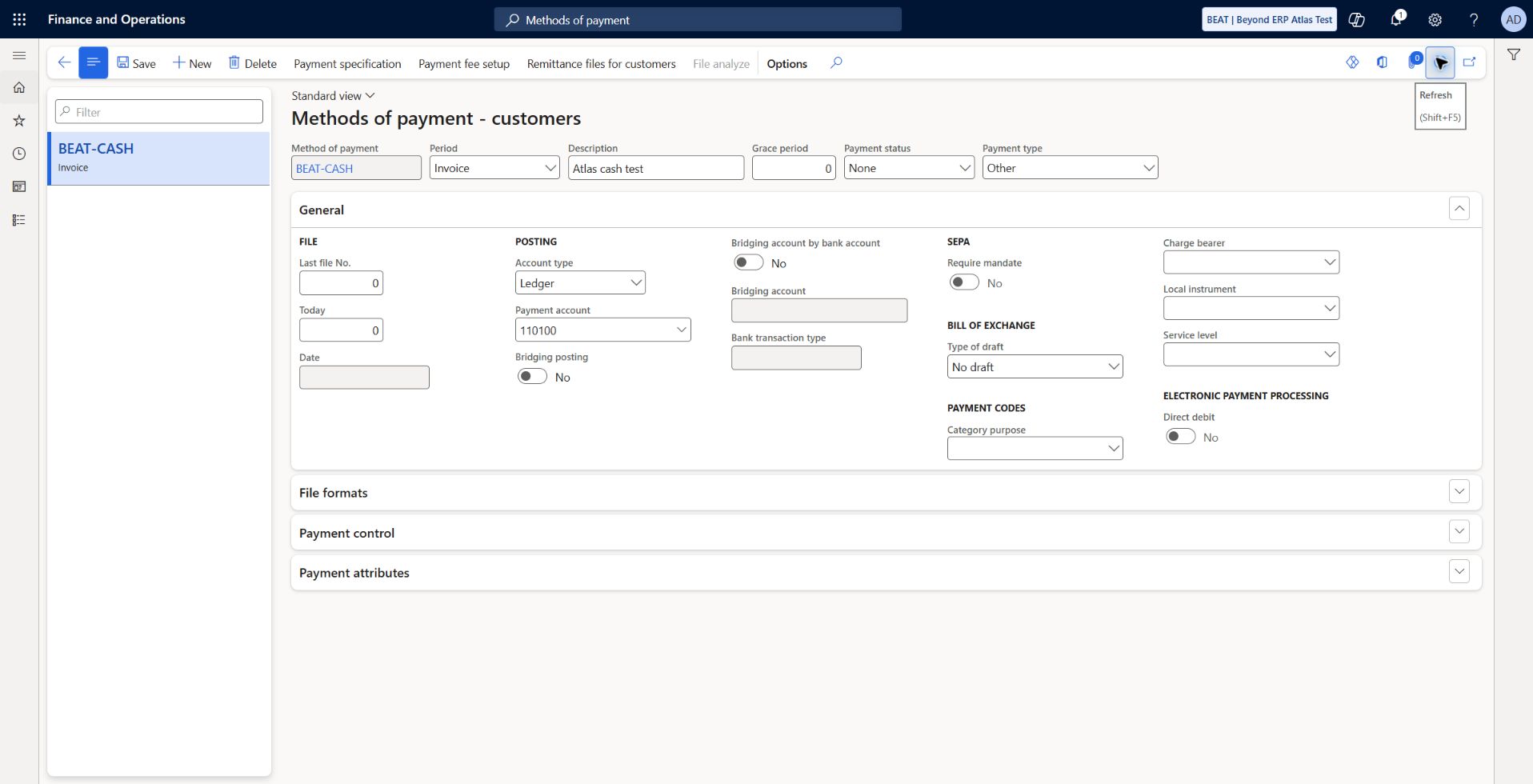Open page in new window icon
The height and width of the screenshot is (784, 1533).
(x=1470, y=62)
